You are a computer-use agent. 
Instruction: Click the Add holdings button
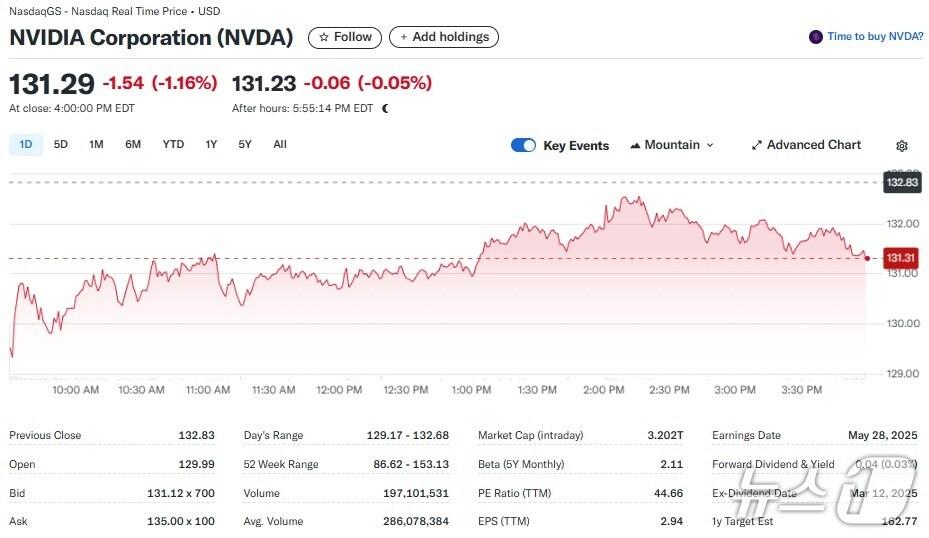[x=444, y=37]
